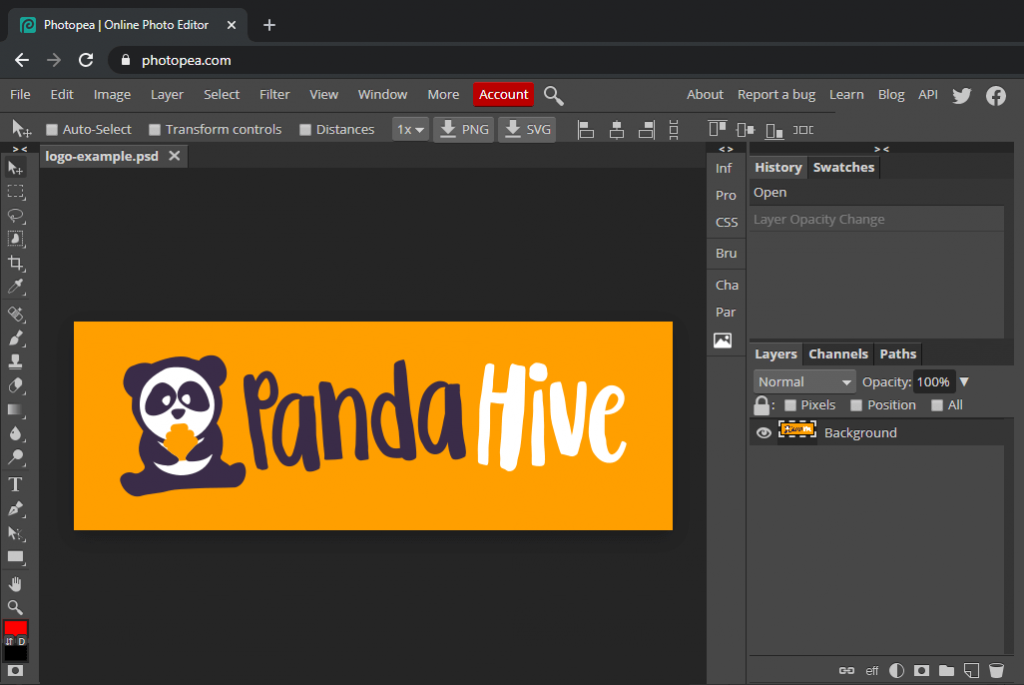
Task: Open the Normal blend mode dropdown
Action: click(x=804, y=382)
